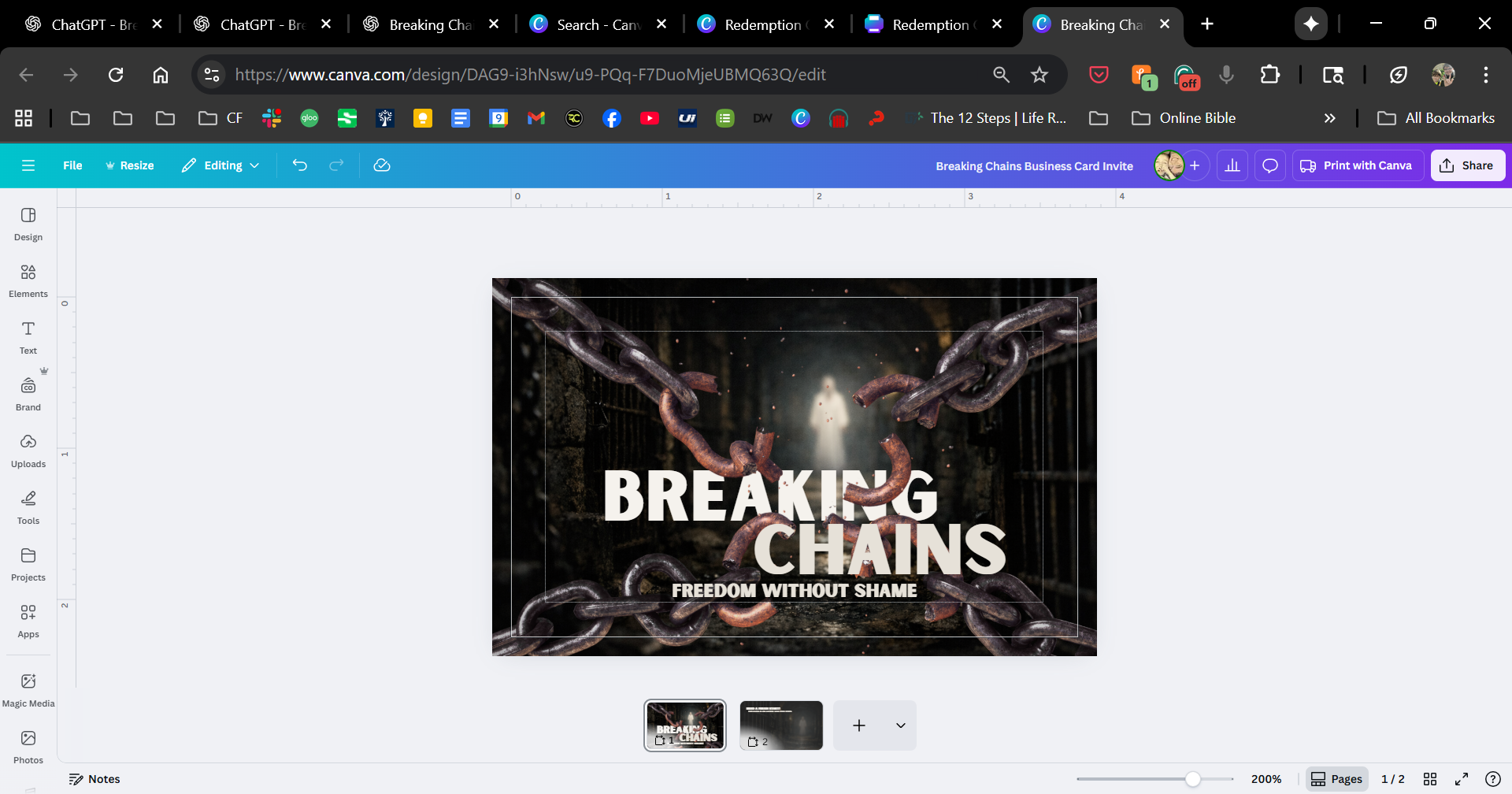Toggle the Pages view button
The height and width of the screenshot is (794, 1512).
(1336, 779)
